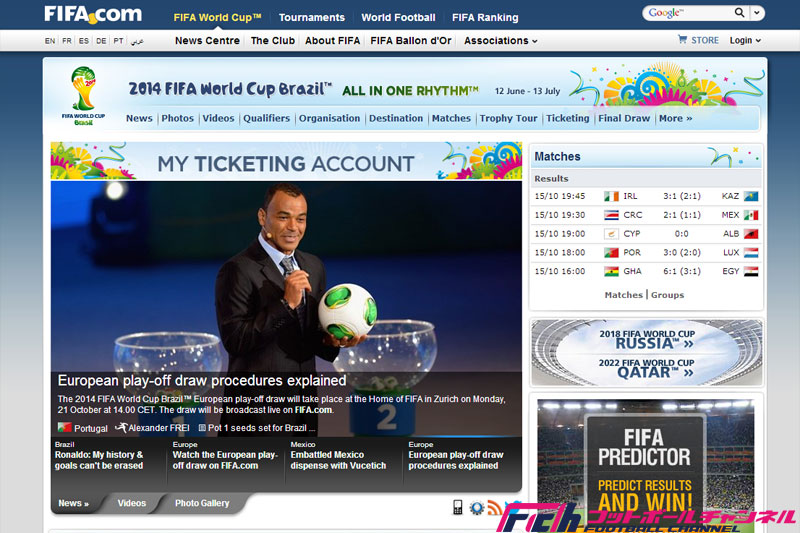The height and width of the screenshot is (533, 800).
Task: Click the mobile phone icon below the news panel
Action: [x=458, y=507]
